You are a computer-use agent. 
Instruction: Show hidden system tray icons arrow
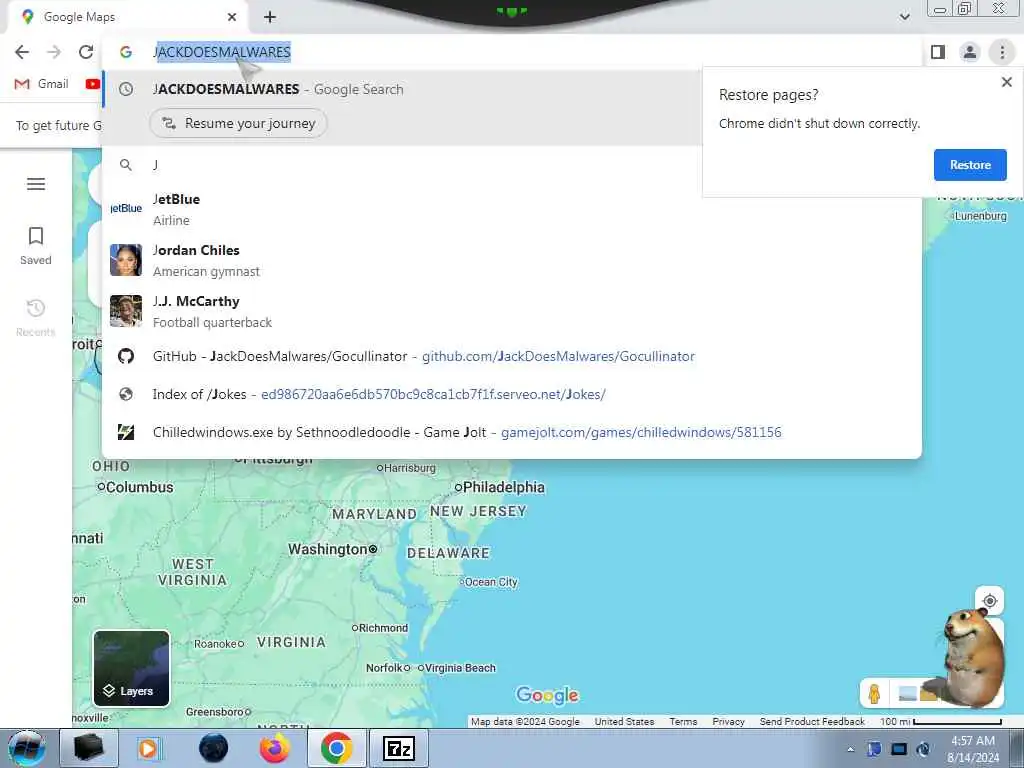pyautogui.click(x=850, y=749)
